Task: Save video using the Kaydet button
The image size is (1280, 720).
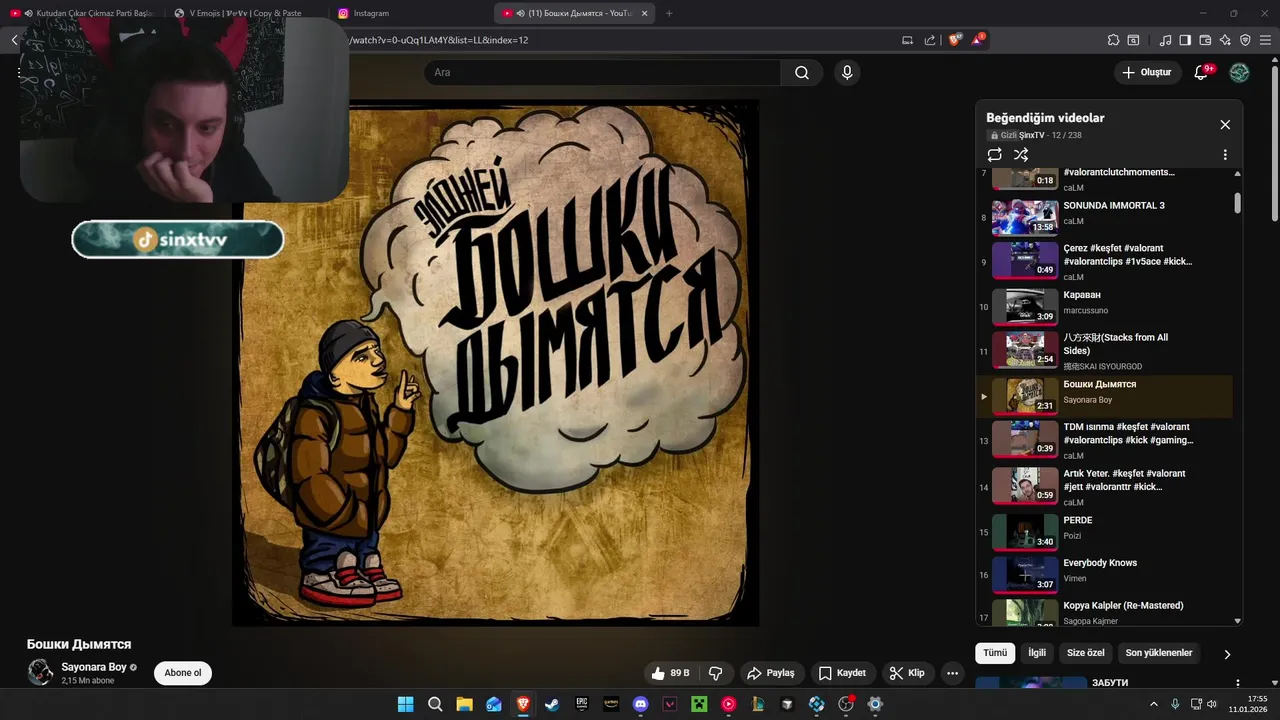Action: pos(842,673)
